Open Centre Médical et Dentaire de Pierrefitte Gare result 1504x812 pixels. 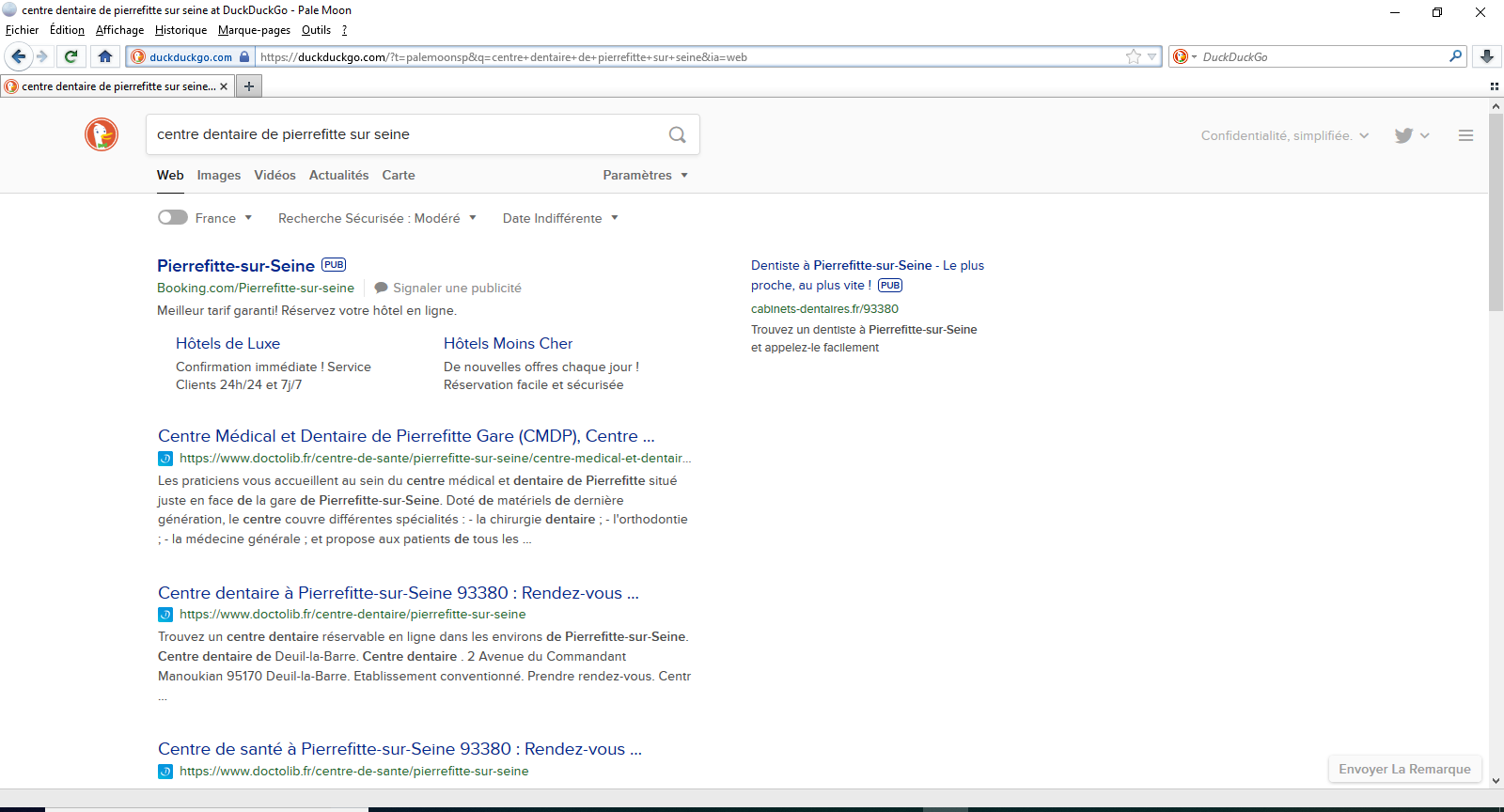pos(406,436)
